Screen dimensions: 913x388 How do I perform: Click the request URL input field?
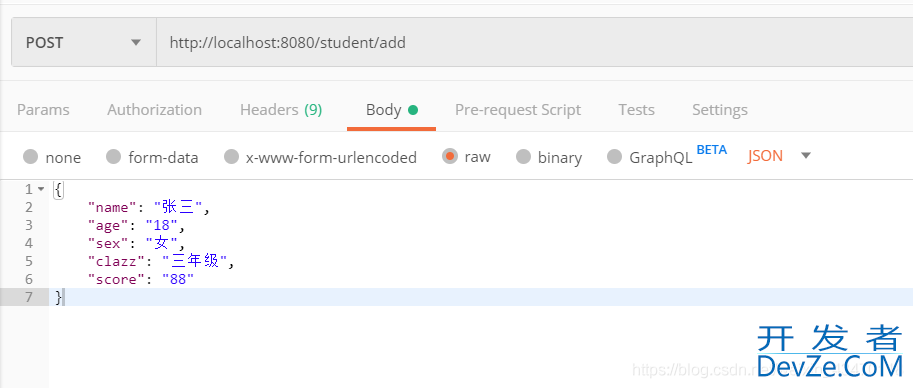(535, 43)
